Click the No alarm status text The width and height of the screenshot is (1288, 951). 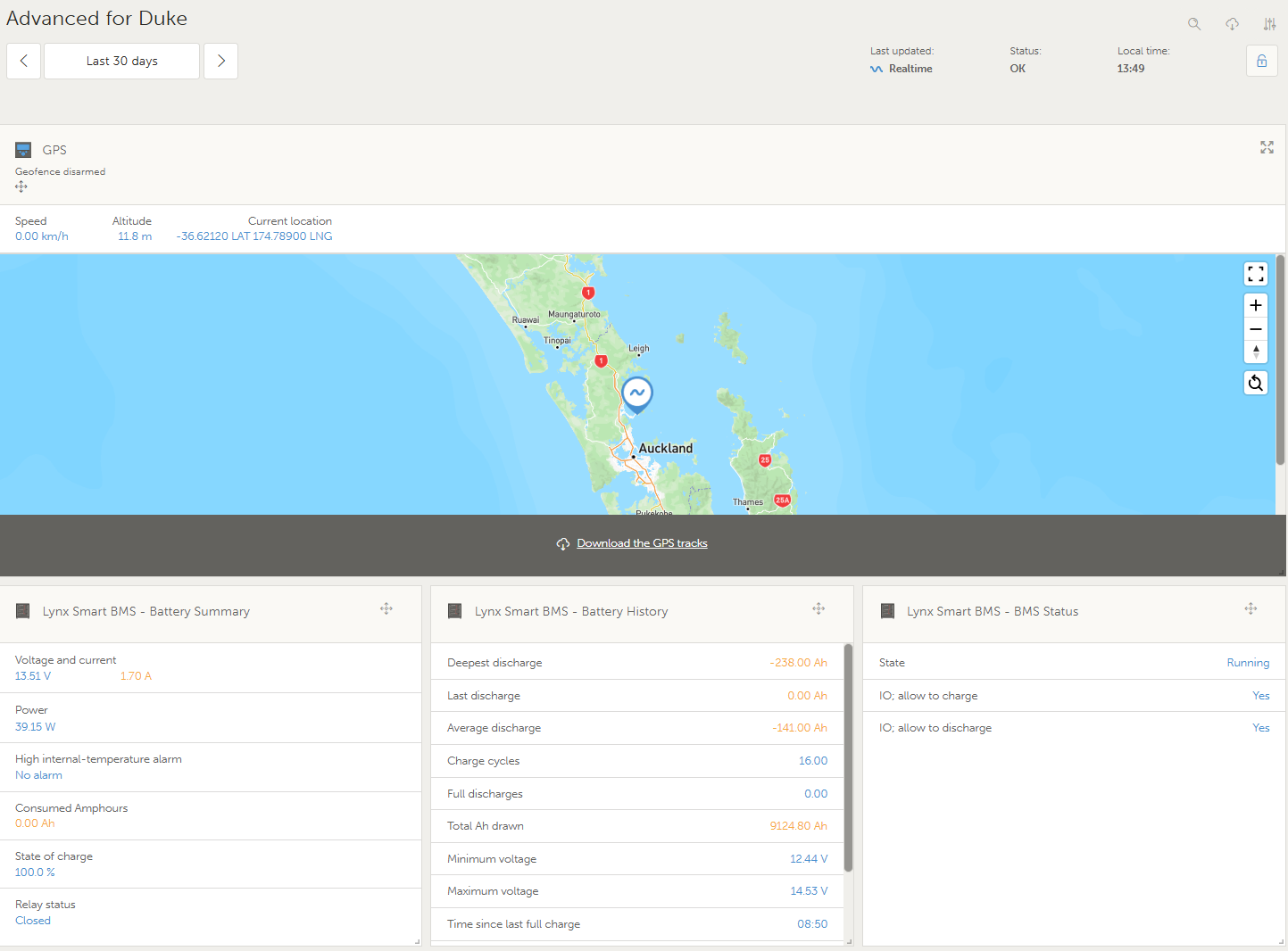pos(38,775)
